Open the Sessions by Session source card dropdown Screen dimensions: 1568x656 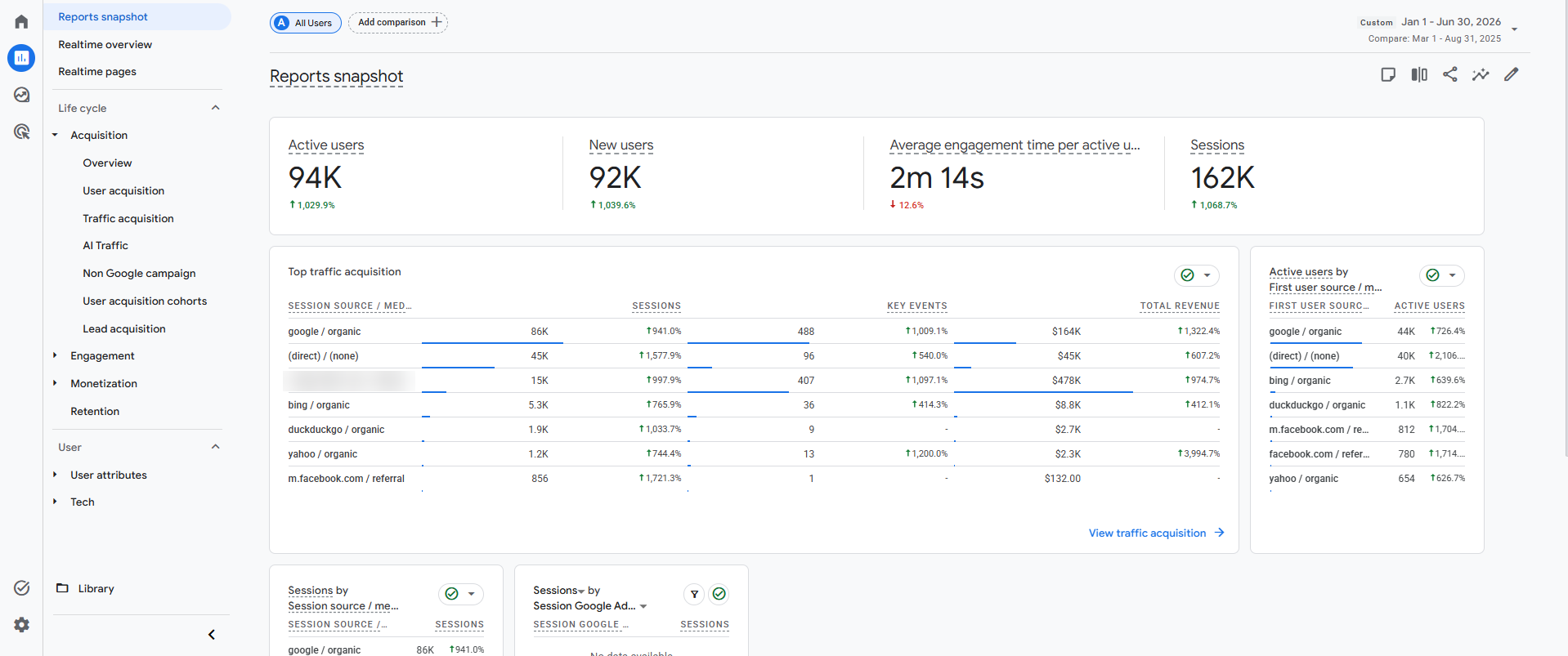tap(461, 594)
